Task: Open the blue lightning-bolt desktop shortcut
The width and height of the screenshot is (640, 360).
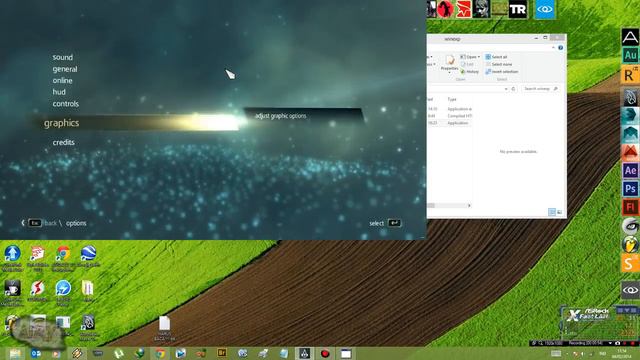Action: click(63, 288)
